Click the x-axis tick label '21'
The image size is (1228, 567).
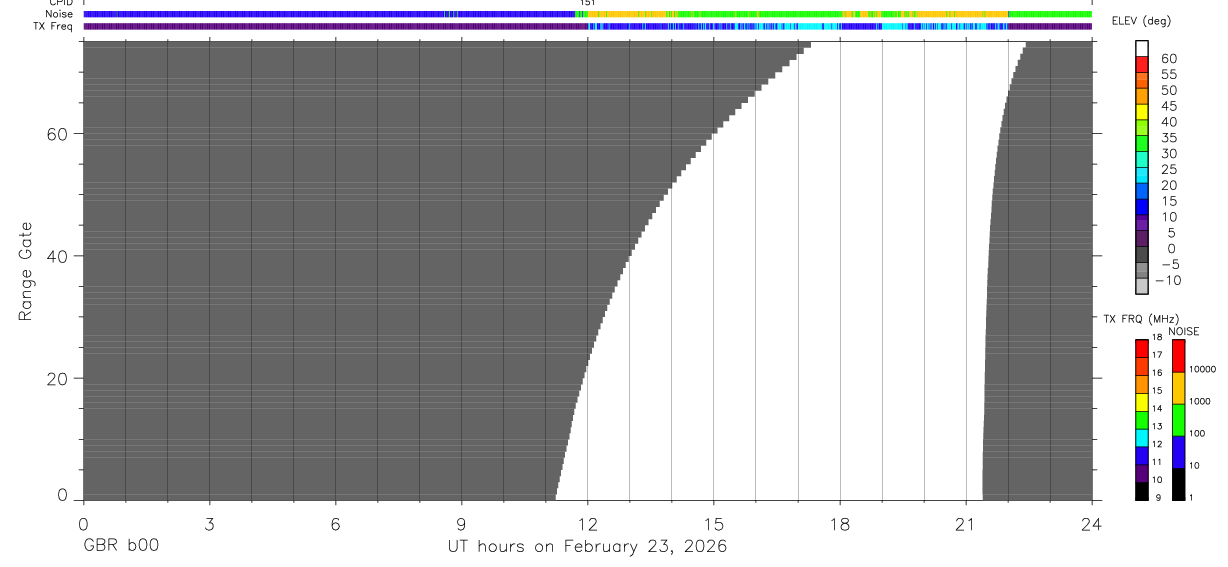click(x=966, y=524)
